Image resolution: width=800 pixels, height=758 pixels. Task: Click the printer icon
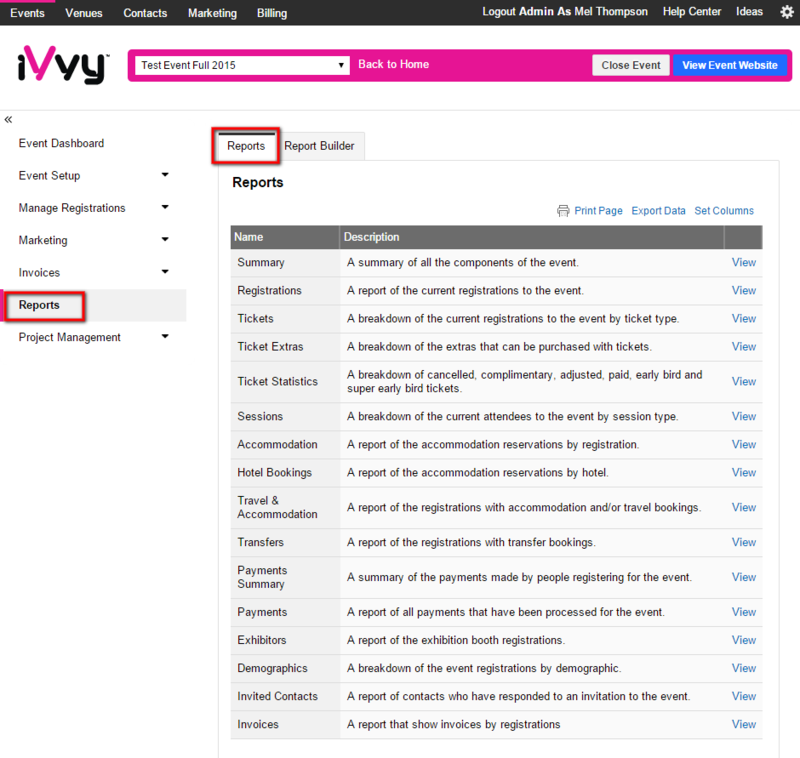point(563,211)
